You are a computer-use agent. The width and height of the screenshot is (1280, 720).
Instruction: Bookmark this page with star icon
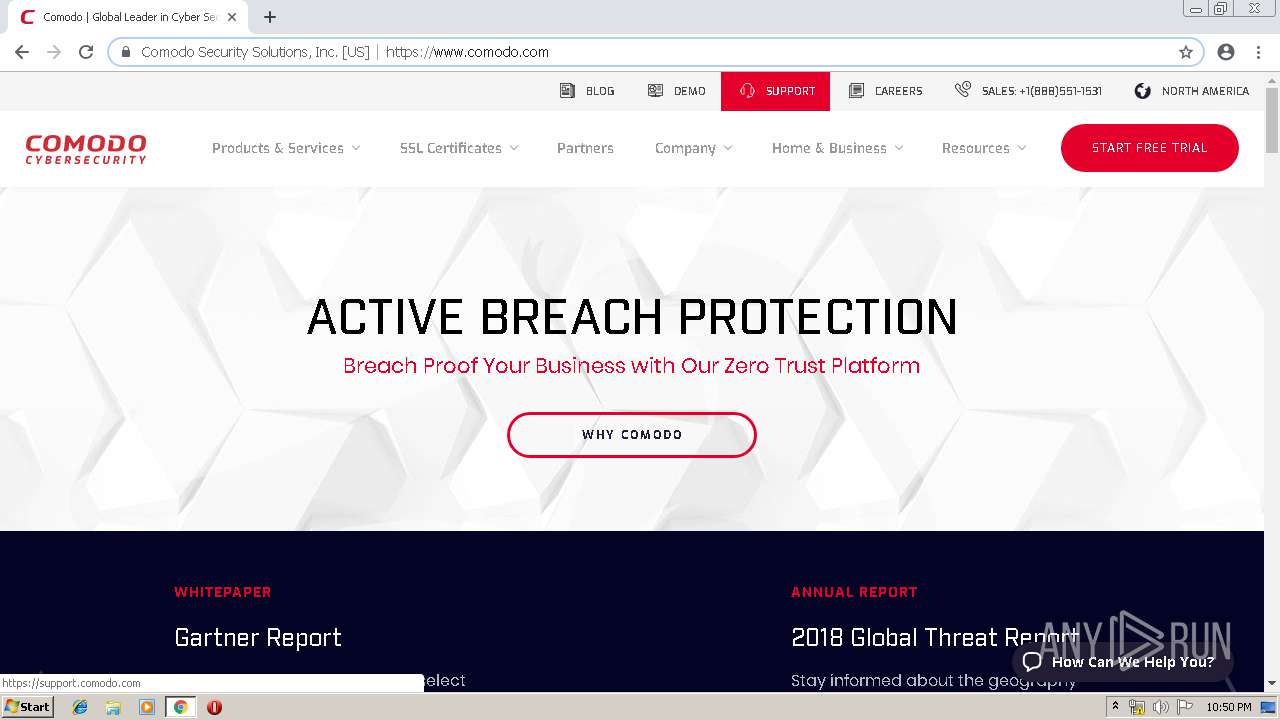(x=1186, y=52)
